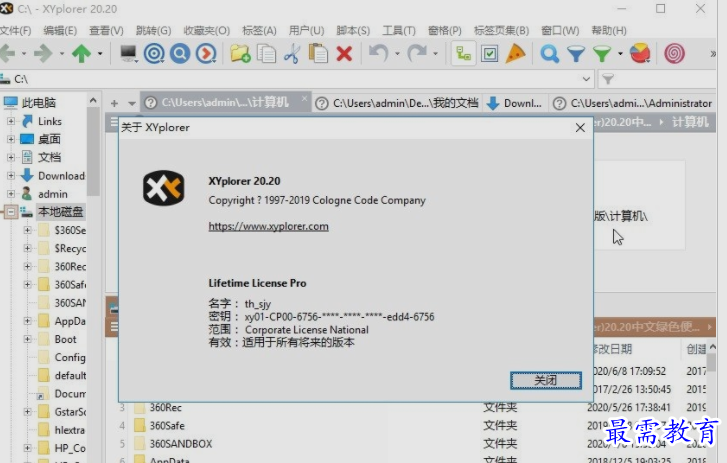Click the pink spiral icon in the toolbar
This screenshot has height=463, width=727.
[674, 54]
